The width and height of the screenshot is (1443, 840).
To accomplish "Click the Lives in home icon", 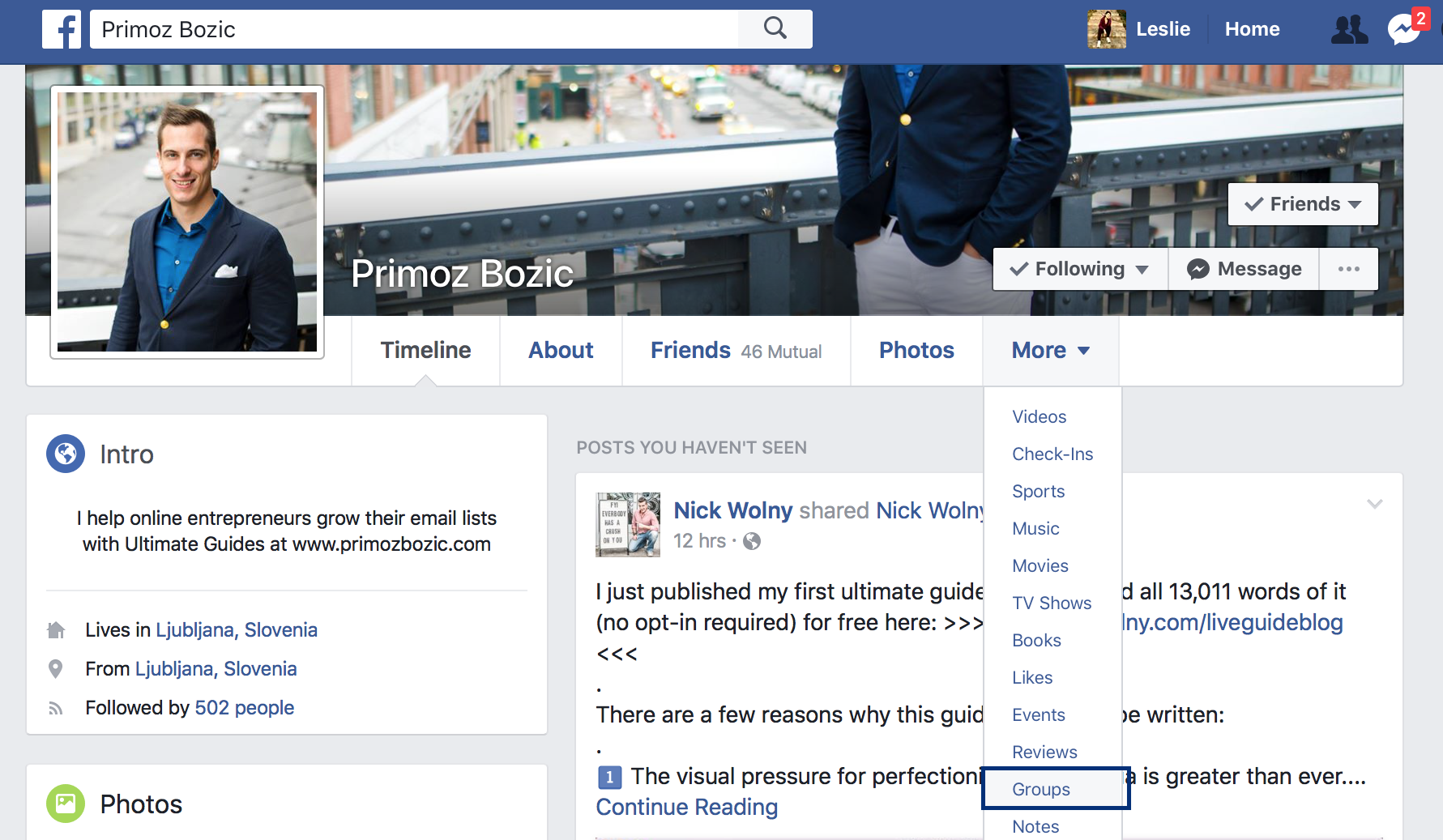I will (56, 630).
